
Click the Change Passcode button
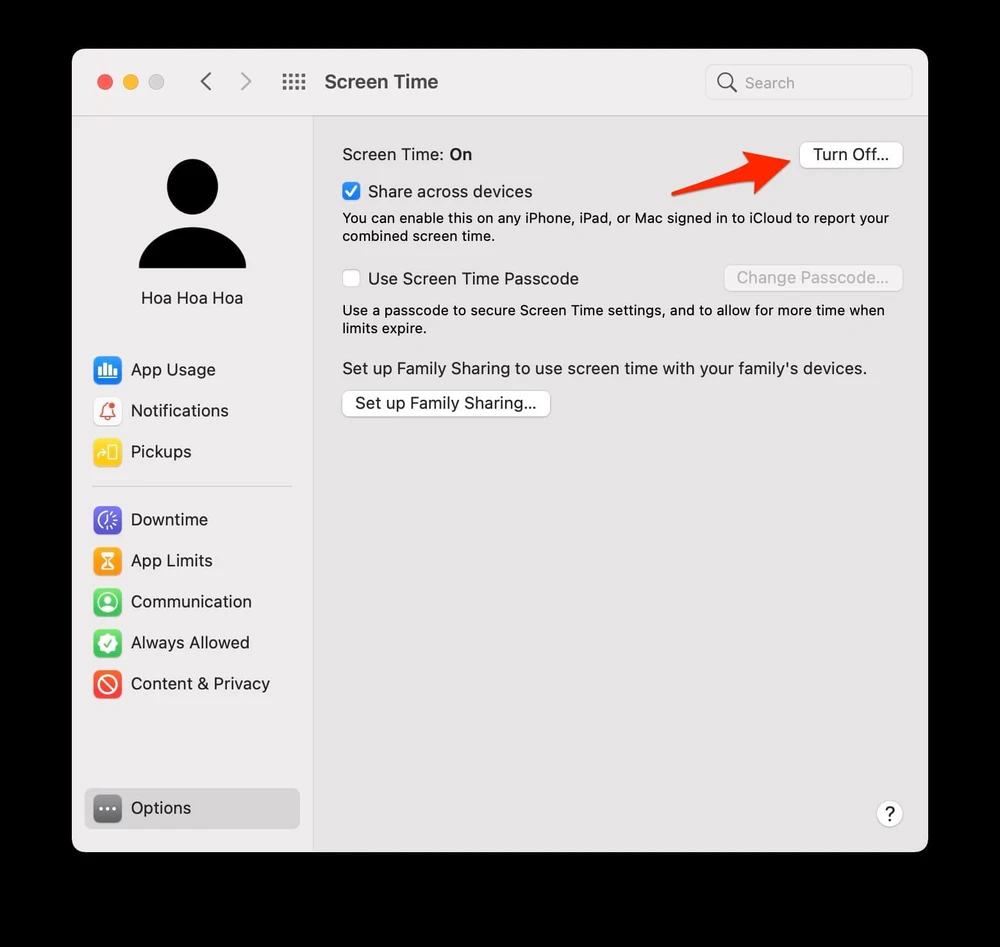point(812,277)
